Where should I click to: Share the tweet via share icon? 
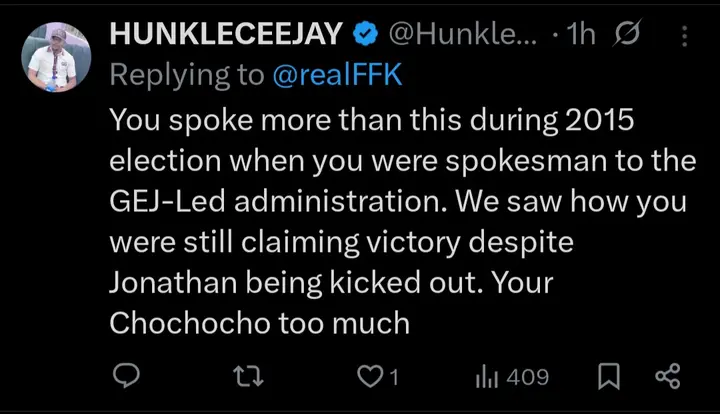[667, 377]
